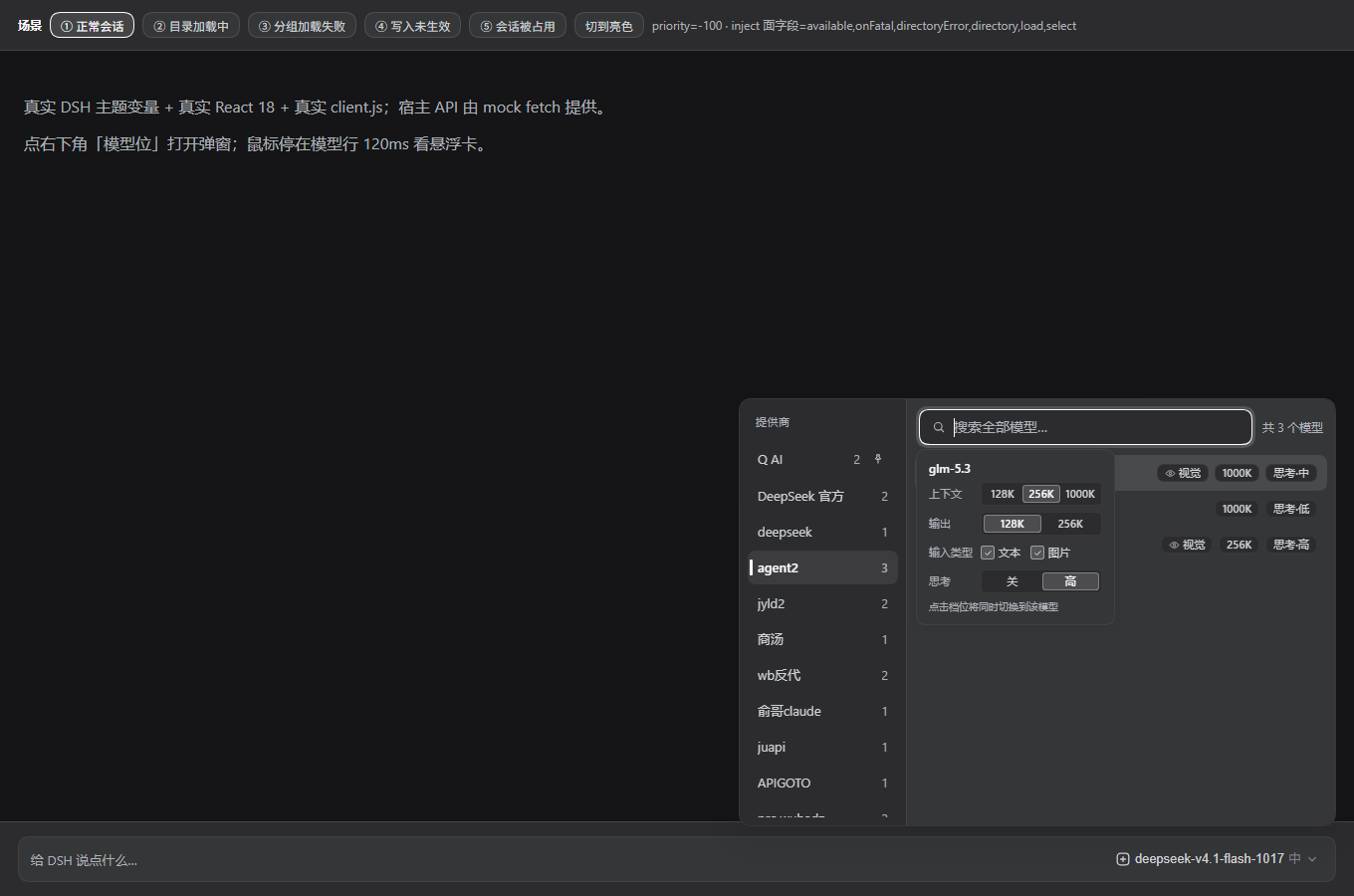Show models from provider jyld2
This screenshot has height=896, width=1354.
[x=822, y=603]
